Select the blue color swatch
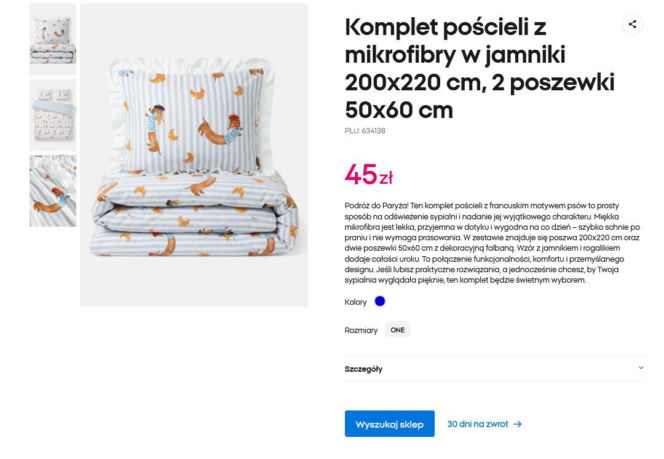This screenshot has height=459, width=664. [x=380, y=301]
